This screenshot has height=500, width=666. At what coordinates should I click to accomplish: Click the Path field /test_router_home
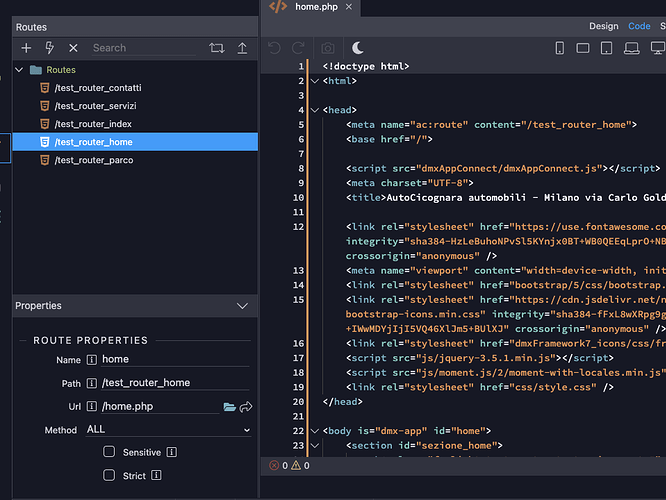point(175,383)
